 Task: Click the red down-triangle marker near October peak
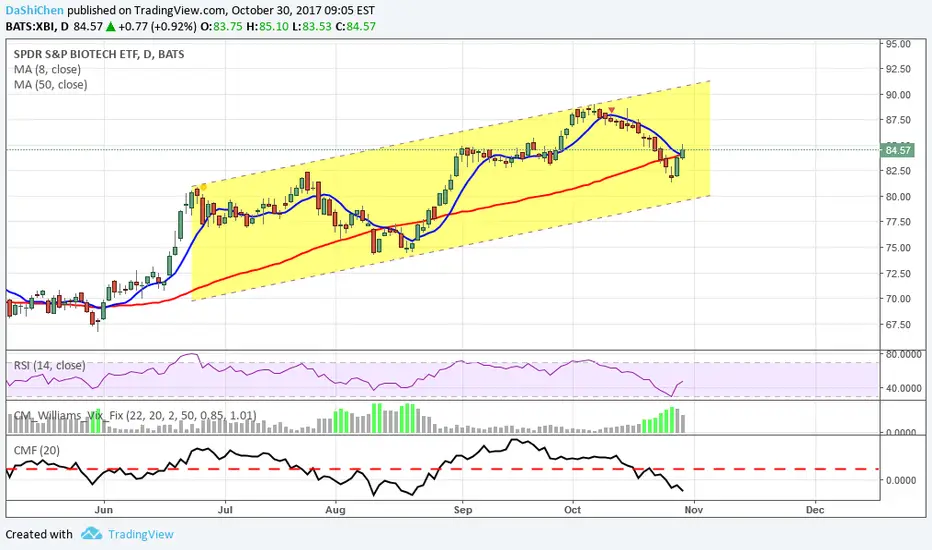[x=611, y=110]
